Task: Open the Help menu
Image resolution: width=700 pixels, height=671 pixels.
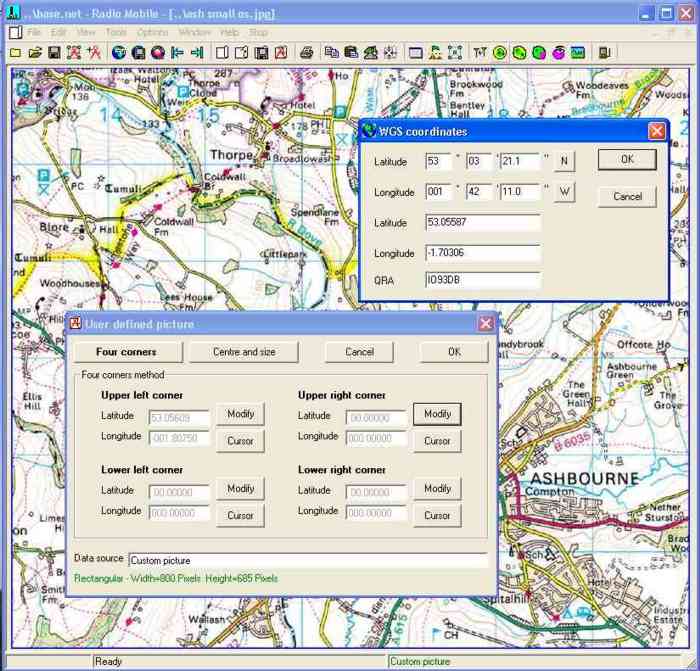Action: point(229,33)
